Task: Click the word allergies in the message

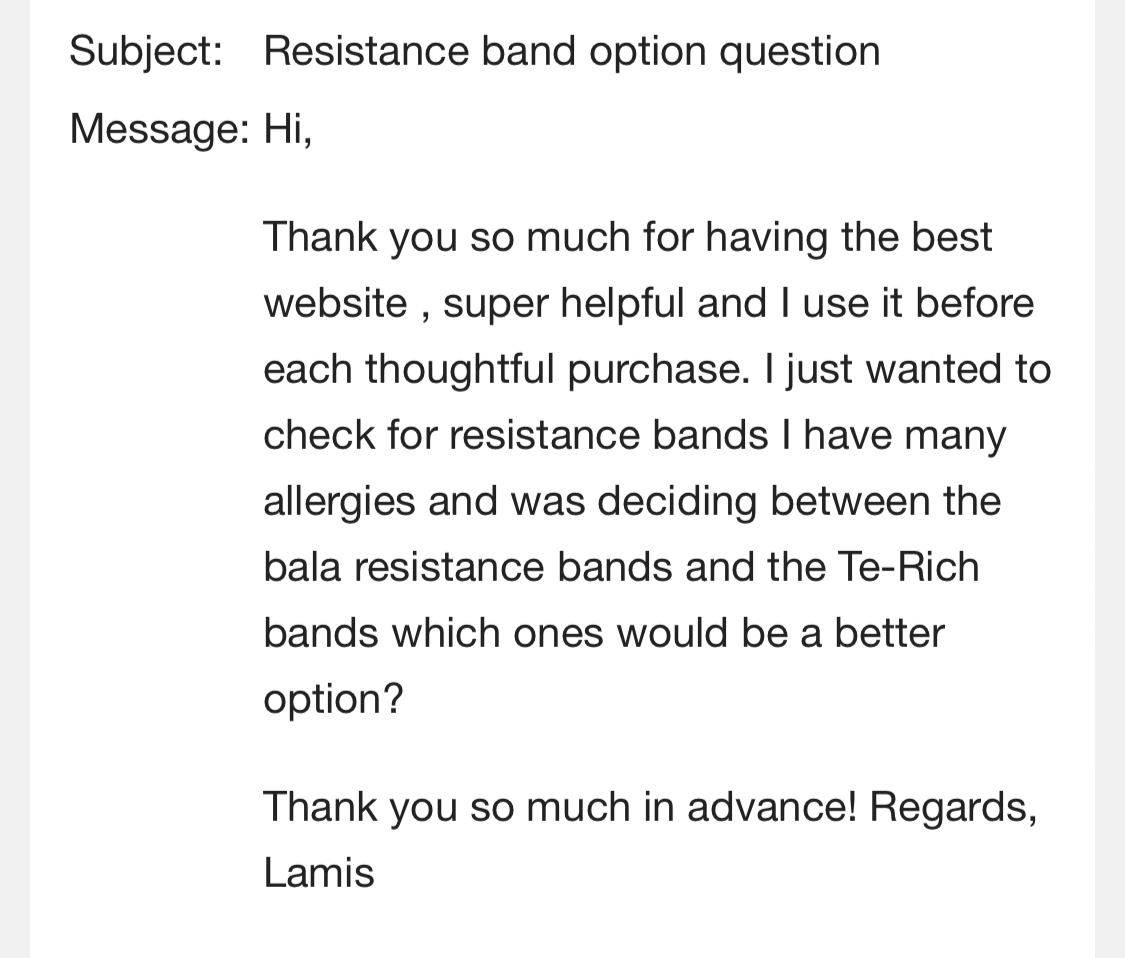Action: (x=339, y=502)
